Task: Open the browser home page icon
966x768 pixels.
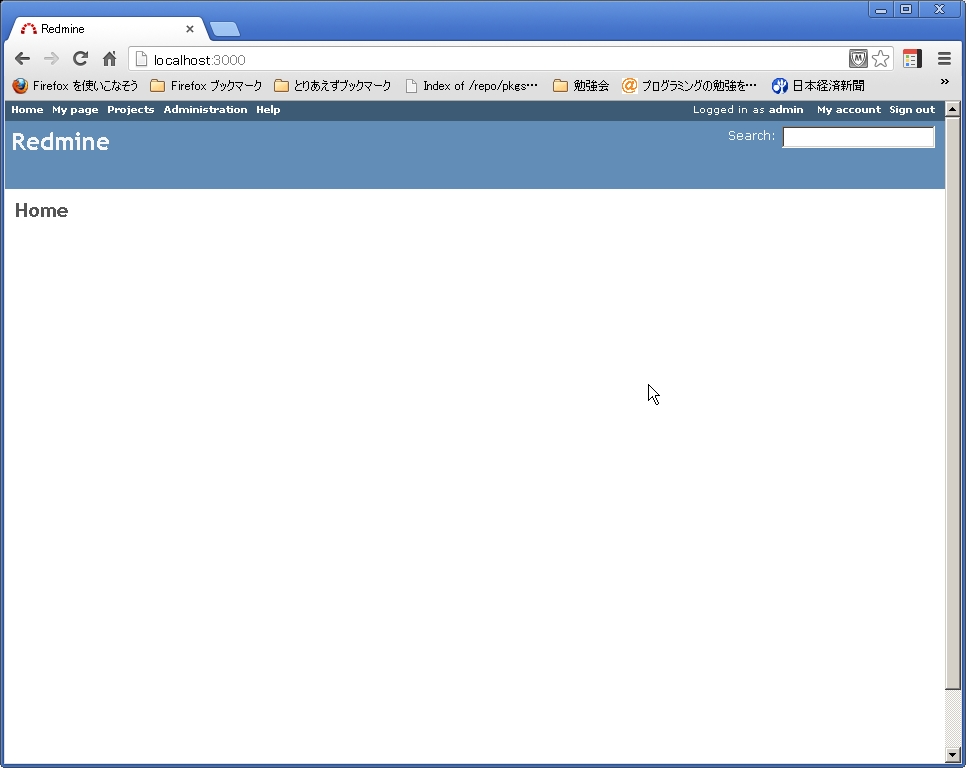Action: pyautogui.click(x=110, y=59)
